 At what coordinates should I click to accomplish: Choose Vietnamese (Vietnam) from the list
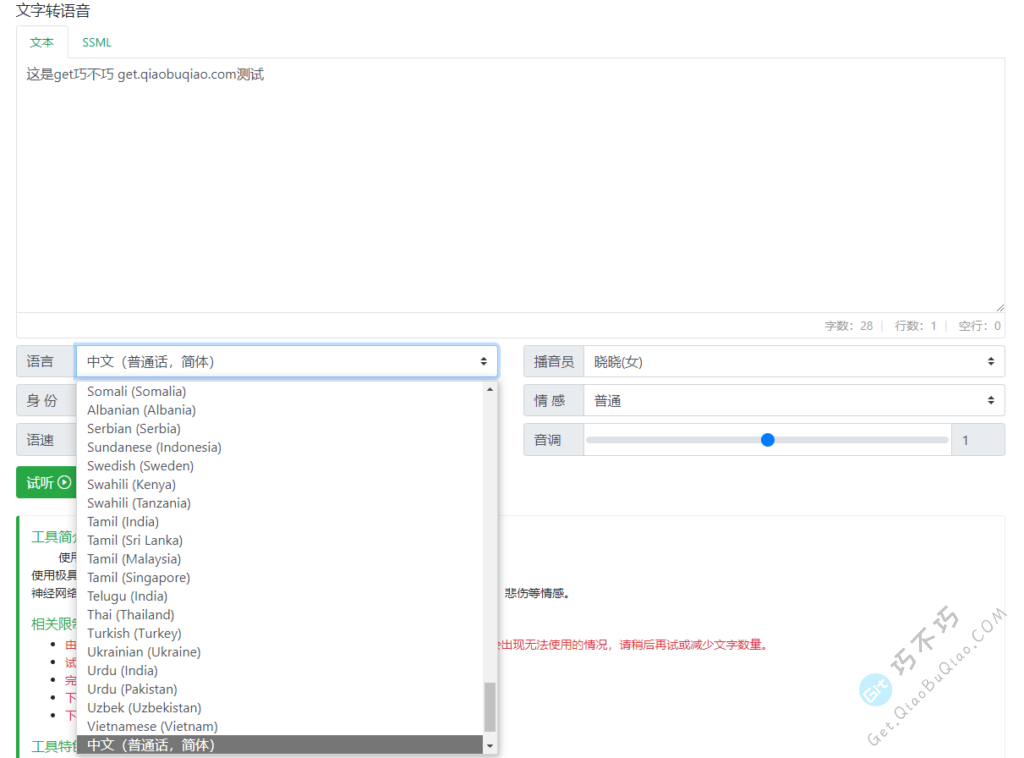pos(152,726)
